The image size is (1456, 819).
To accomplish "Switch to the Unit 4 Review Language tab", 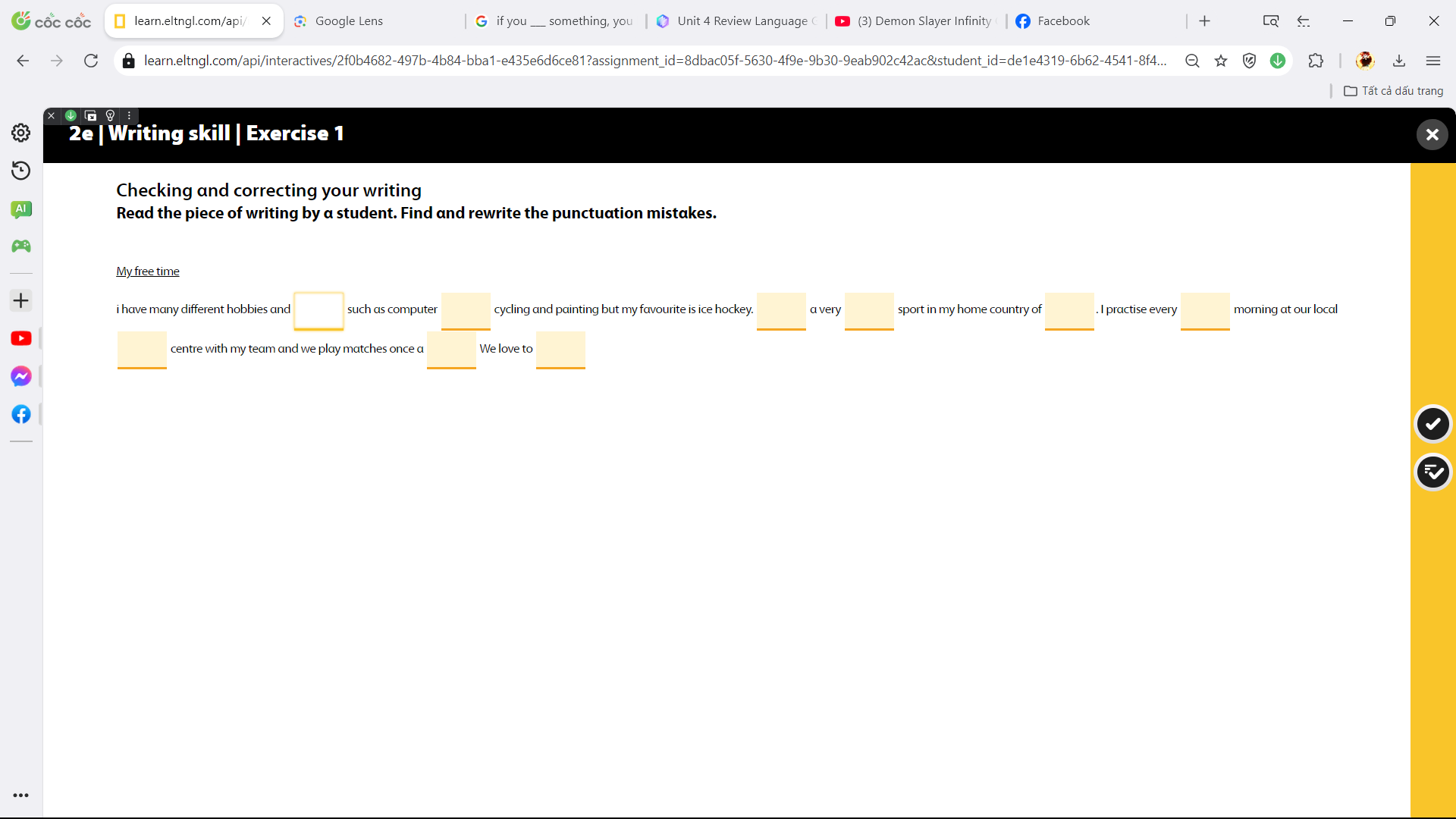I will coord(737,21).
